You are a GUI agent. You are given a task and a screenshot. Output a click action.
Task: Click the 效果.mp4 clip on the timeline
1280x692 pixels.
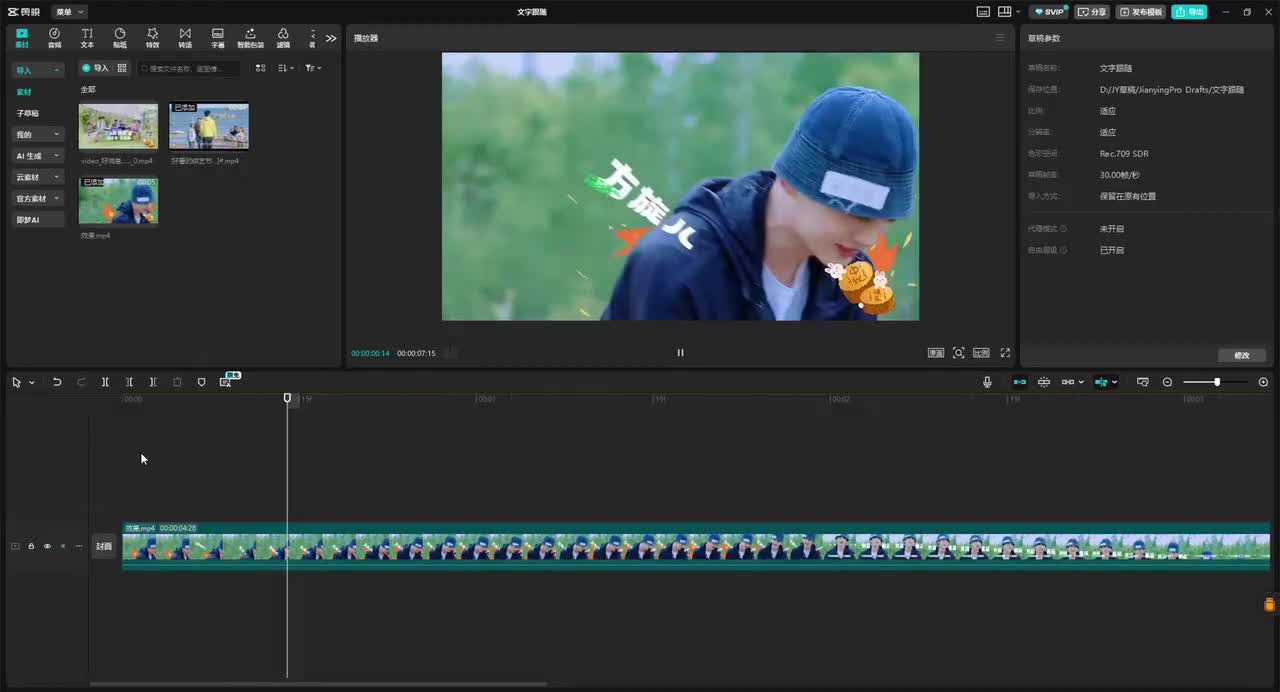696,546
